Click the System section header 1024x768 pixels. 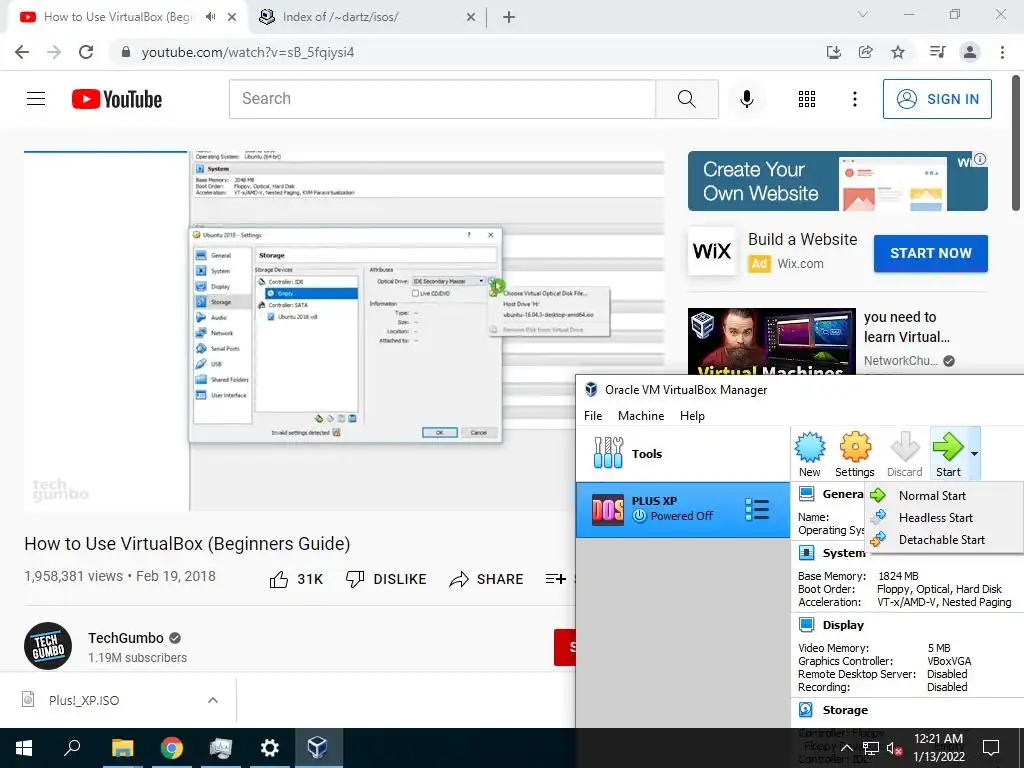tap(844, 553)
